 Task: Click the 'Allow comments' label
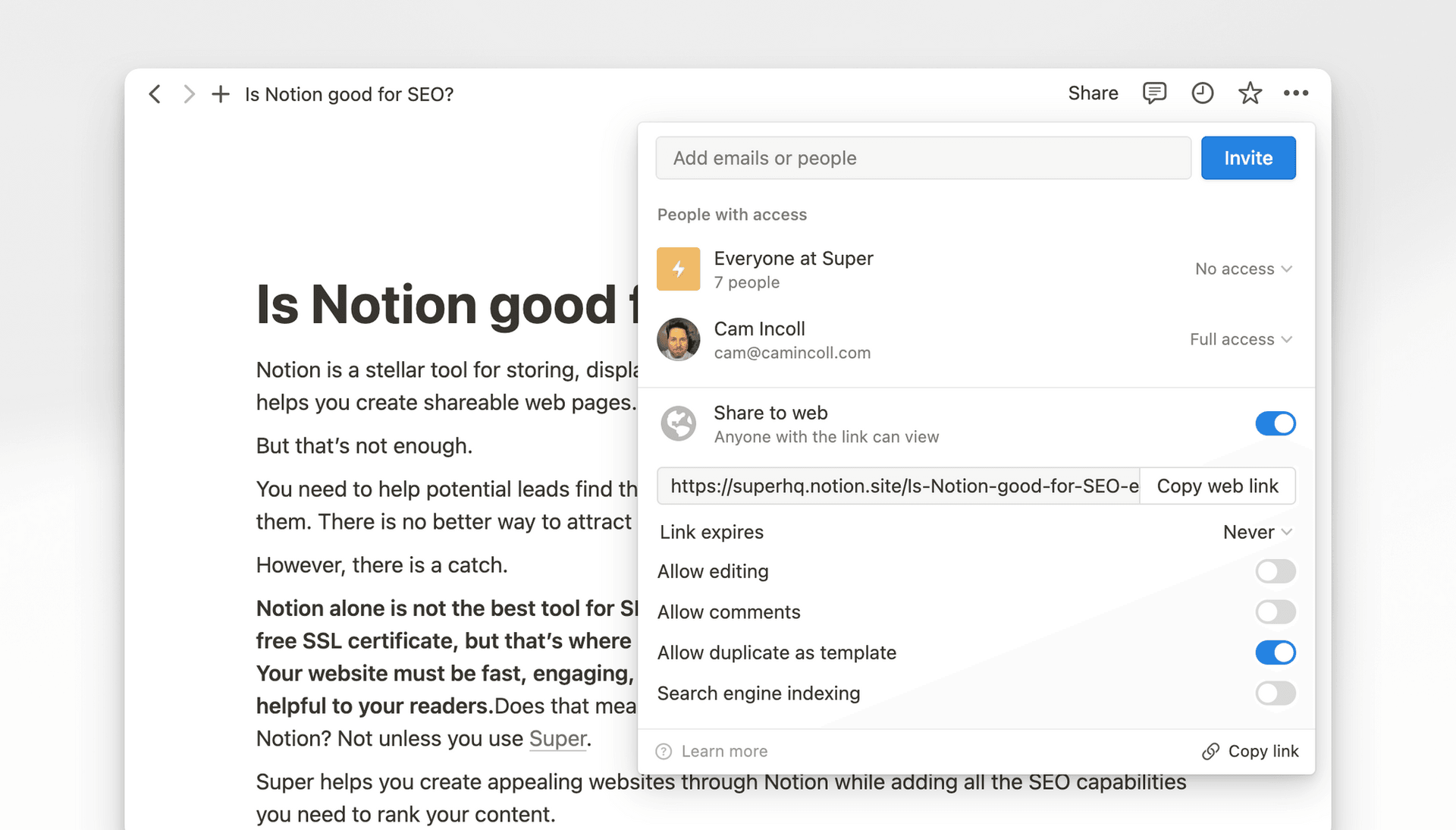pyautogui.click(x=729, y=611)
